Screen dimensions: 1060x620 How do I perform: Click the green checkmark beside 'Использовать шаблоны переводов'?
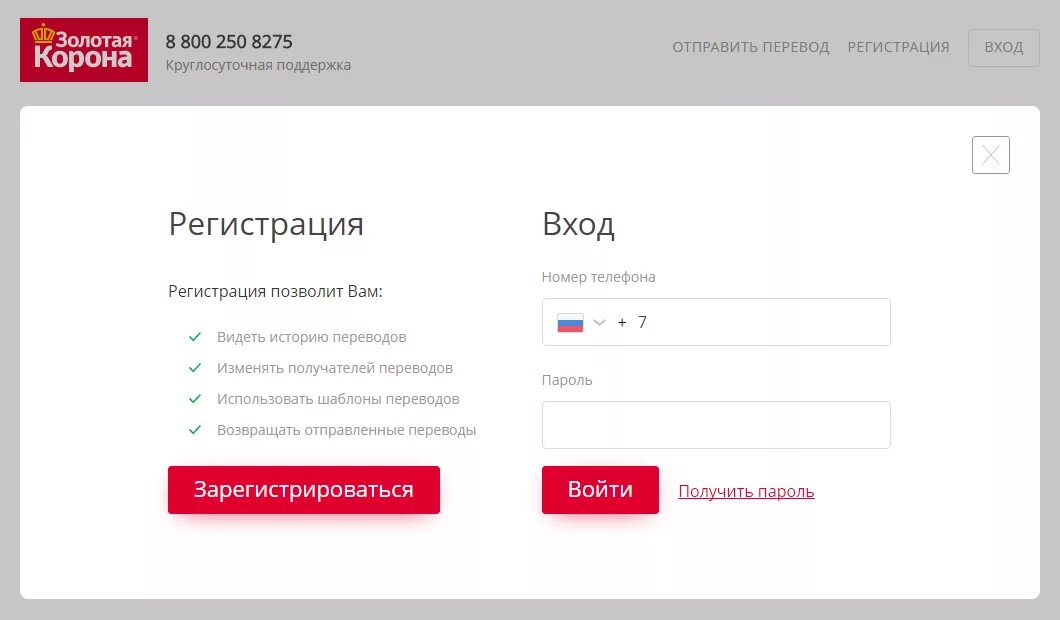[194, 398]
